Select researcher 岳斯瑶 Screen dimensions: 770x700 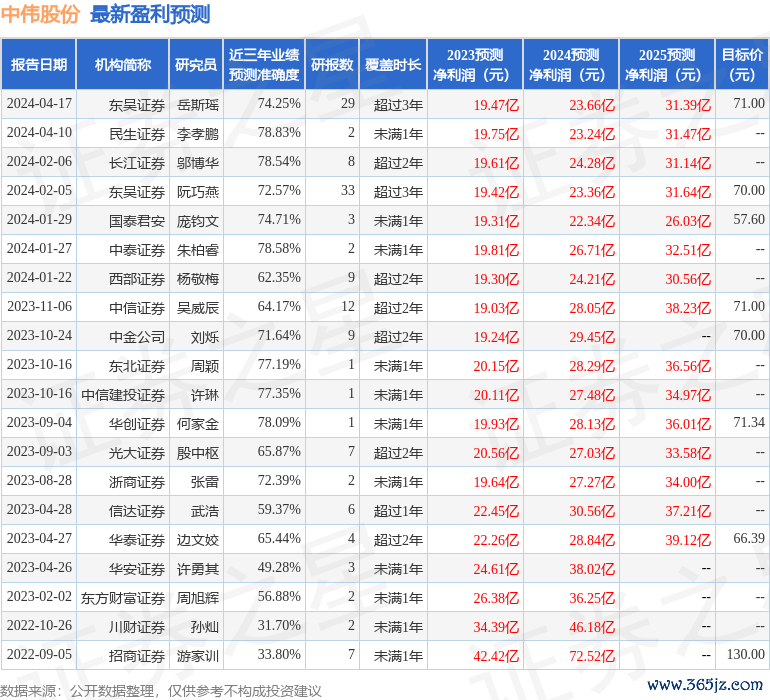click(x=198, y=105)
